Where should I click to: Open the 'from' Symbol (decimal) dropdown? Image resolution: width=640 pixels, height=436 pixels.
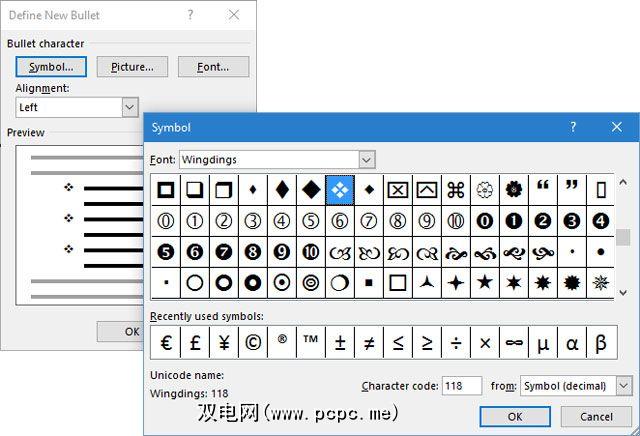tap(624, 385)
